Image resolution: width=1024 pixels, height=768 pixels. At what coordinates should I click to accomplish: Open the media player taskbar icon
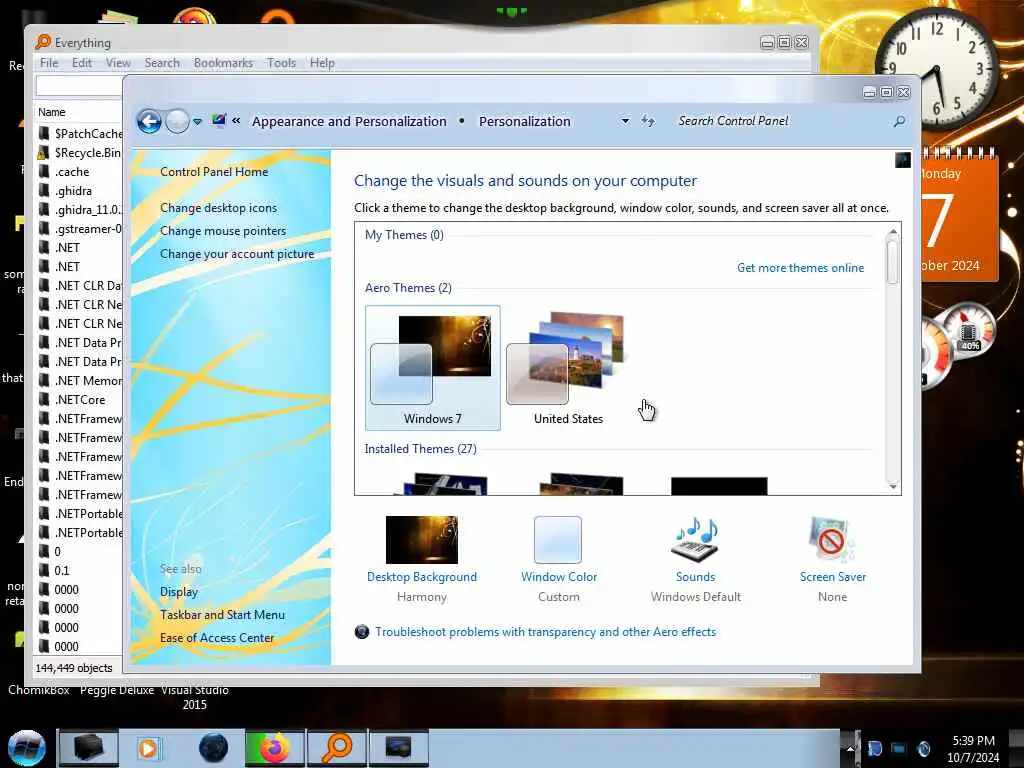(149, 748)
